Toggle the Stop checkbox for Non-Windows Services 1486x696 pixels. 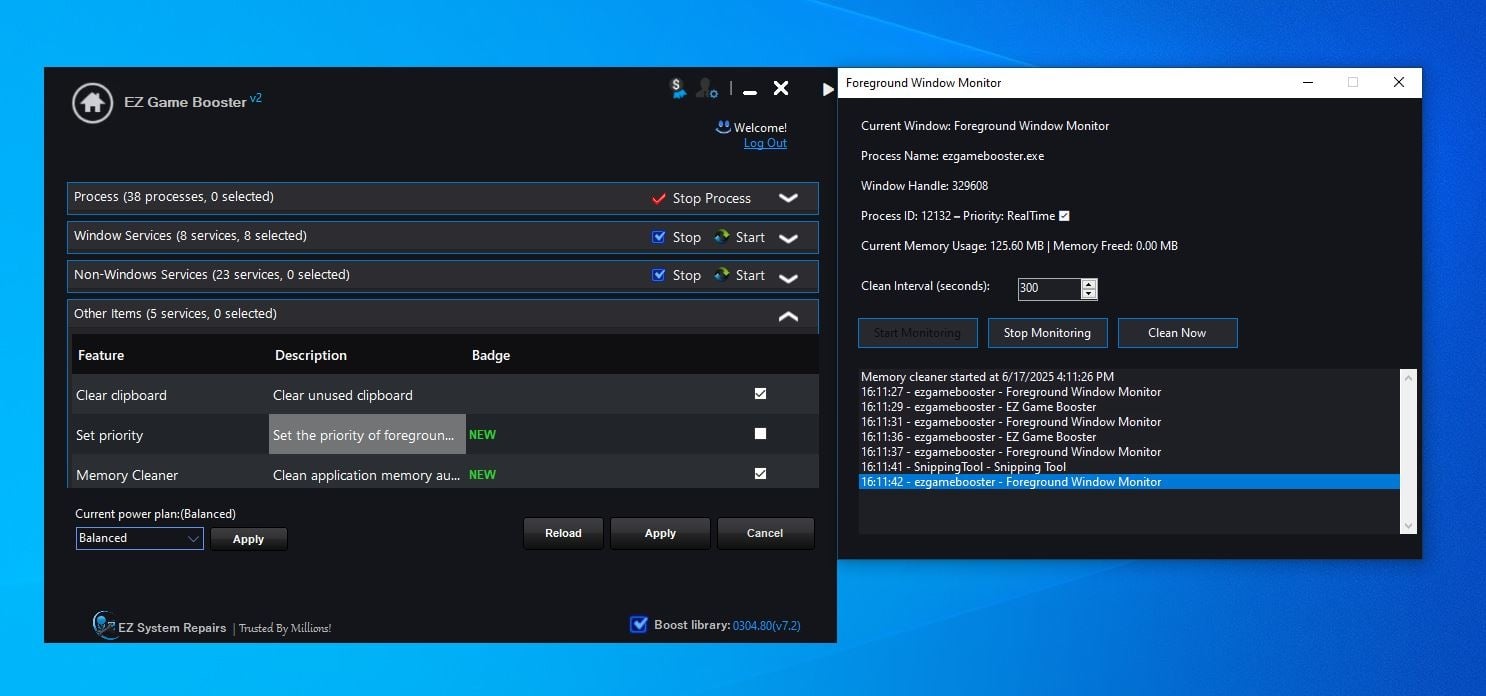658,275
